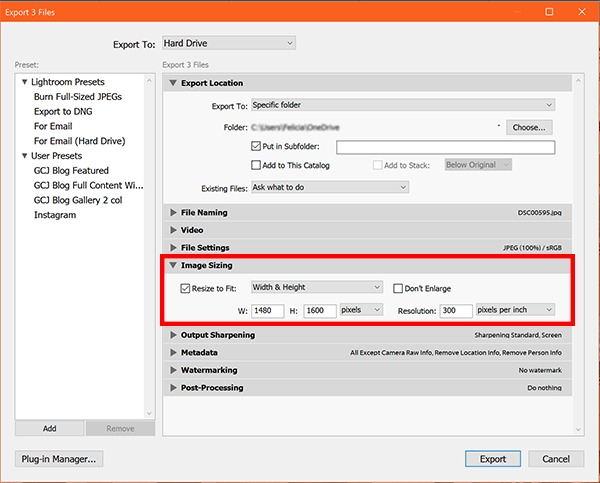Expand the Post-Processing section triangle
The height and width of the screenshot is (483, 600).
pos(173,388)
